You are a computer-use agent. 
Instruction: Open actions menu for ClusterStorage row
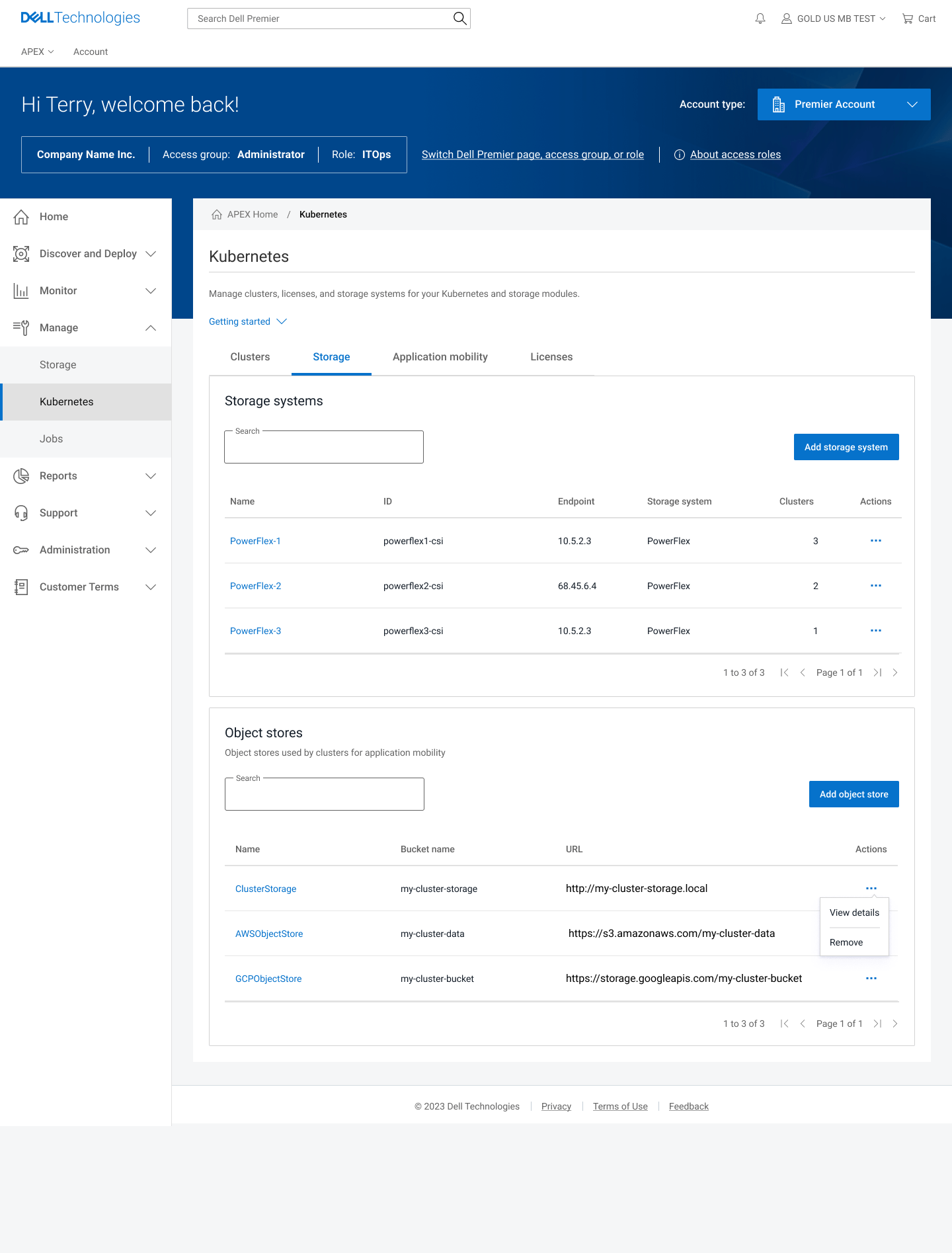(x=871, y=889)
